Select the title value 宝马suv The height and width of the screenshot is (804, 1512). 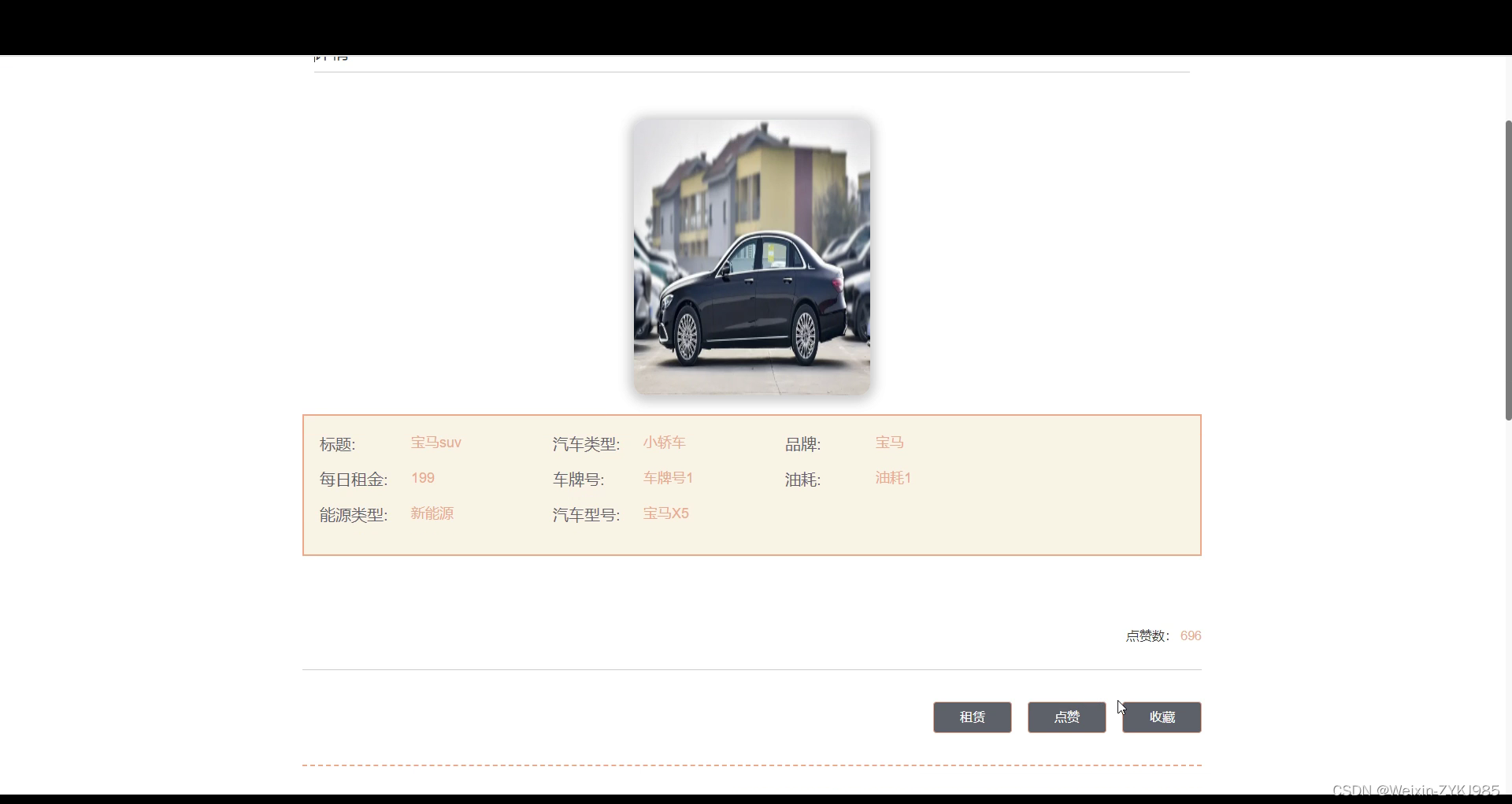(x=435, y=443)
